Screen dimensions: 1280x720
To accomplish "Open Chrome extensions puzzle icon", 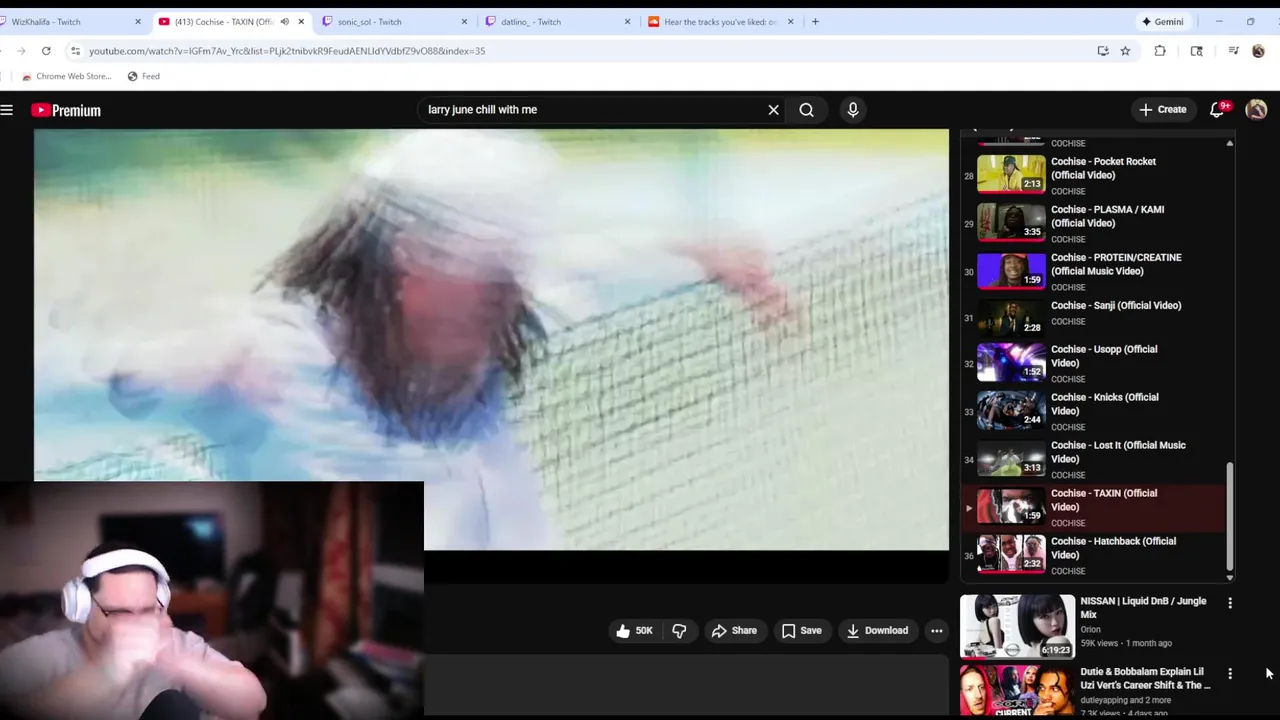I will click(1160, 51).
